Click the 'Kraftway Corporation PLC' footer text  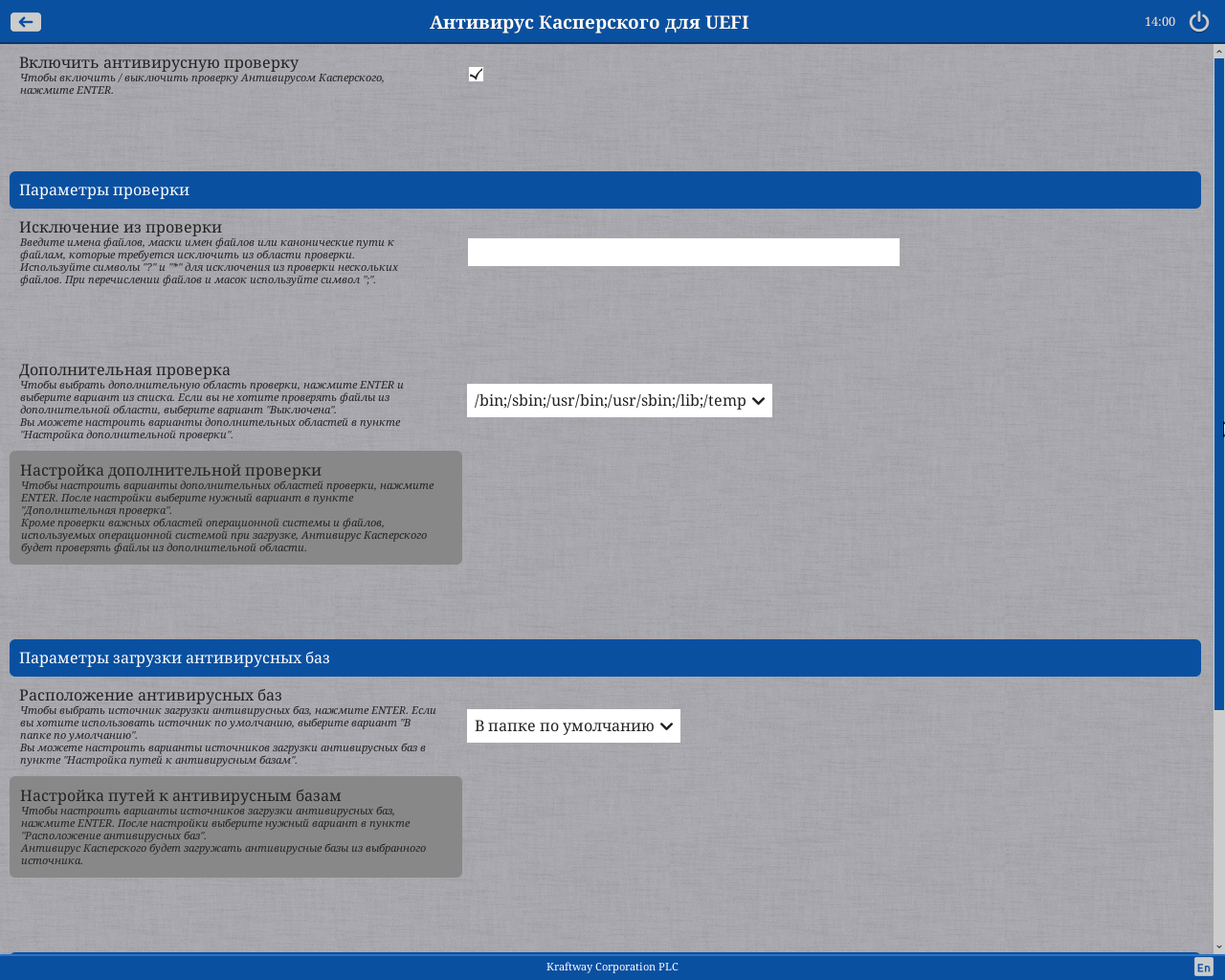point(612,968)
